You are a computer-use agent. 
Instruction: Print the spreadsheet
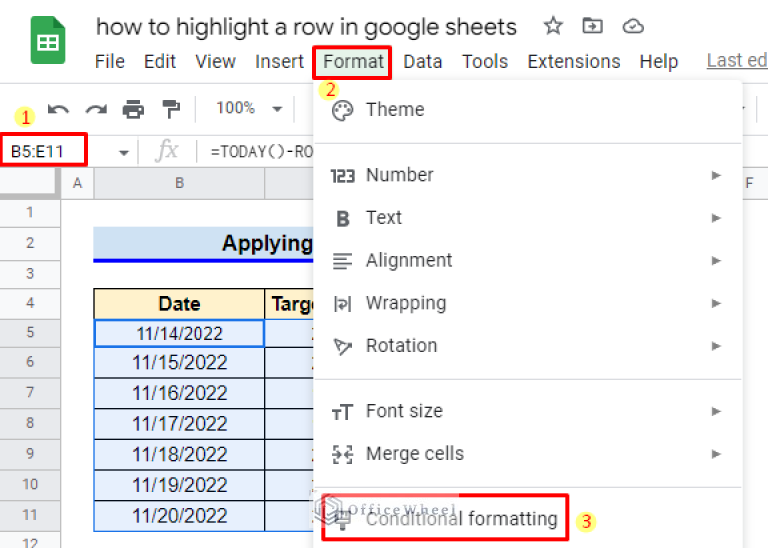[x=133, y=108]
